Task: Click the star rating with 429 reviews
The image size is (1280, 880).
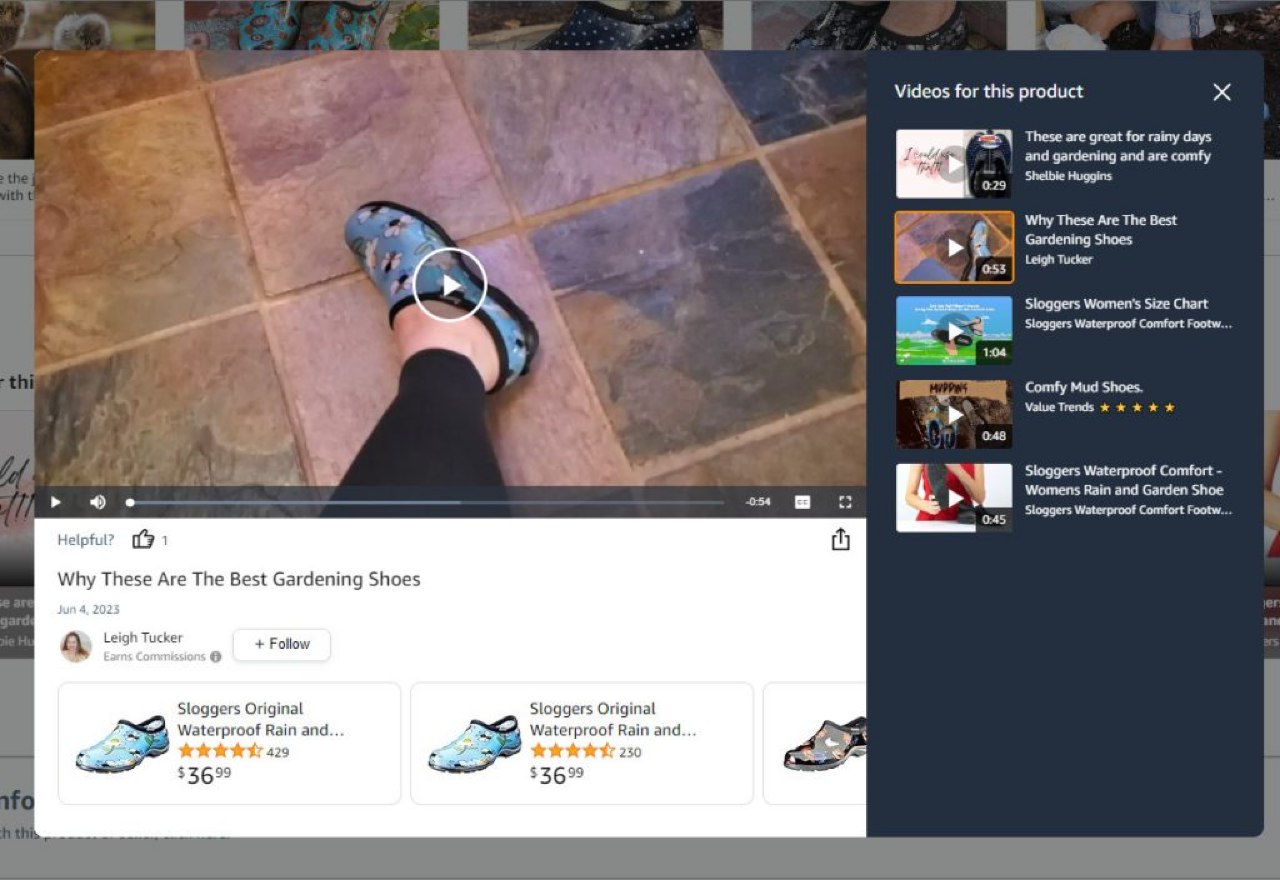Action: pos(220,751)
